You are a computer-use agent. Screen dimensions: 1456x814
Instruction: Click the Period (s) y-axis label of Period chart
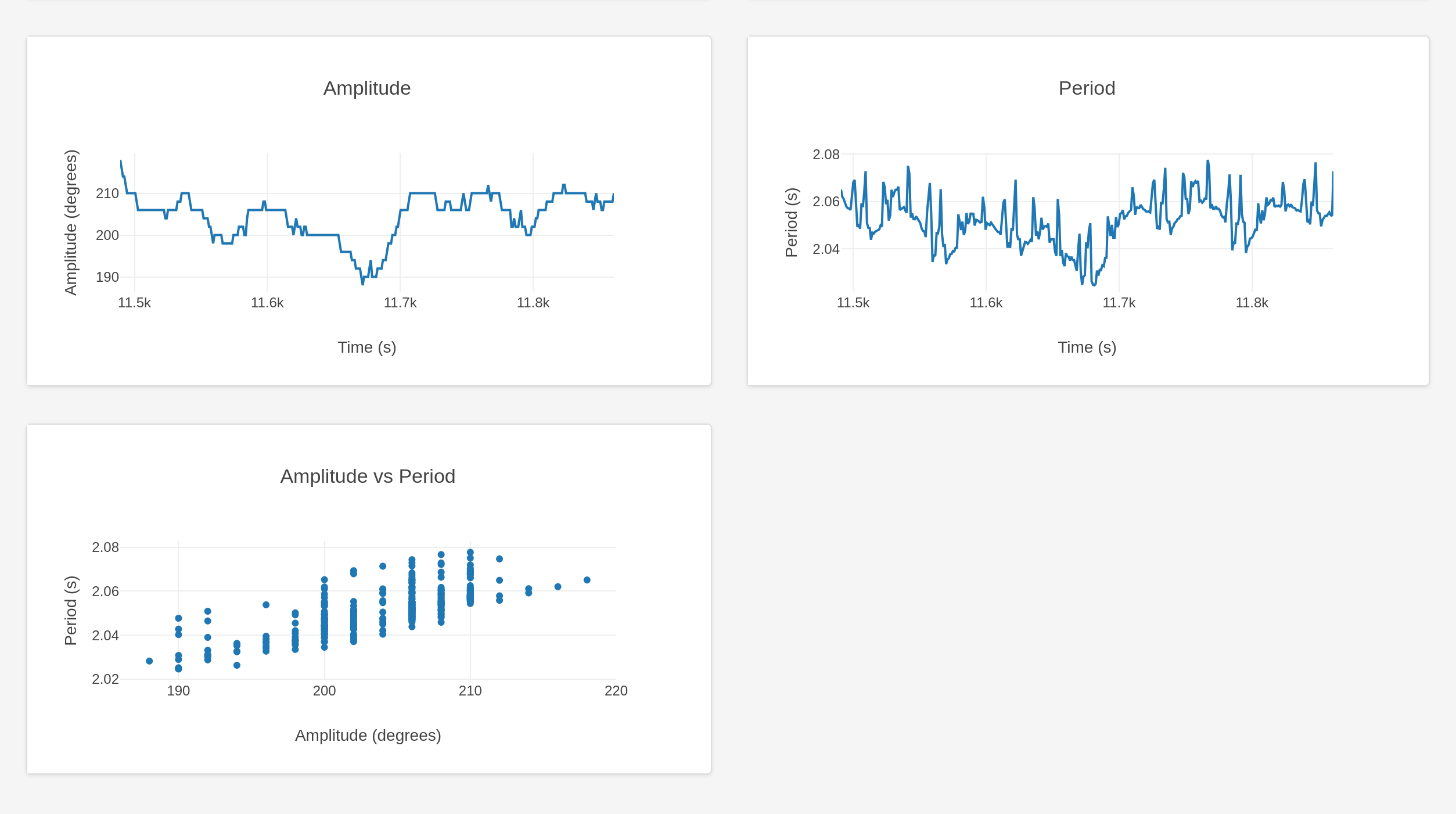click(x=791, y=223)
